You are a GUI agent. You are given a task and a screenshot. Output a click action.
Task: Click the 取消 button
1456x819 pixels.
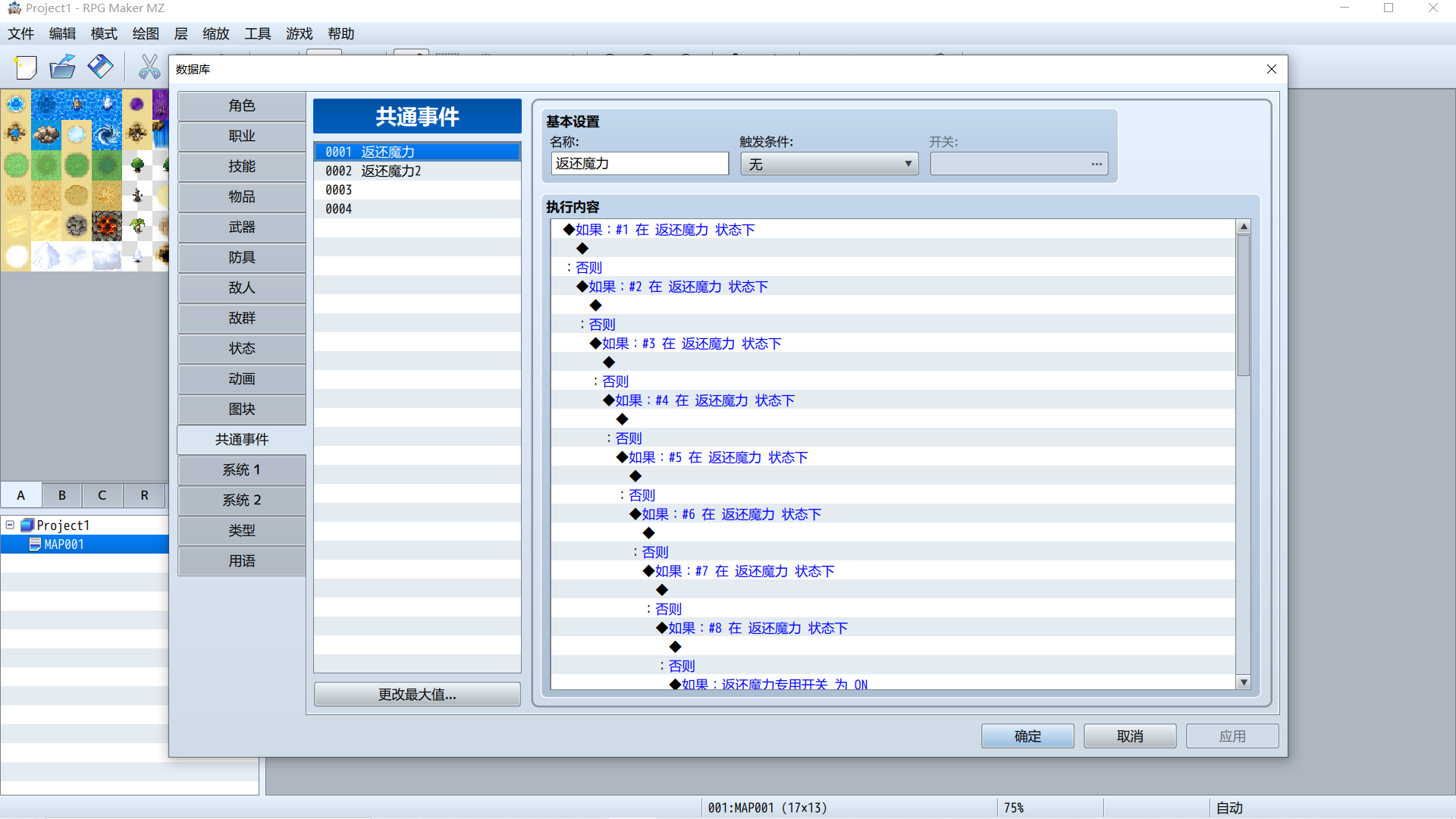[x=1130, y=736]
